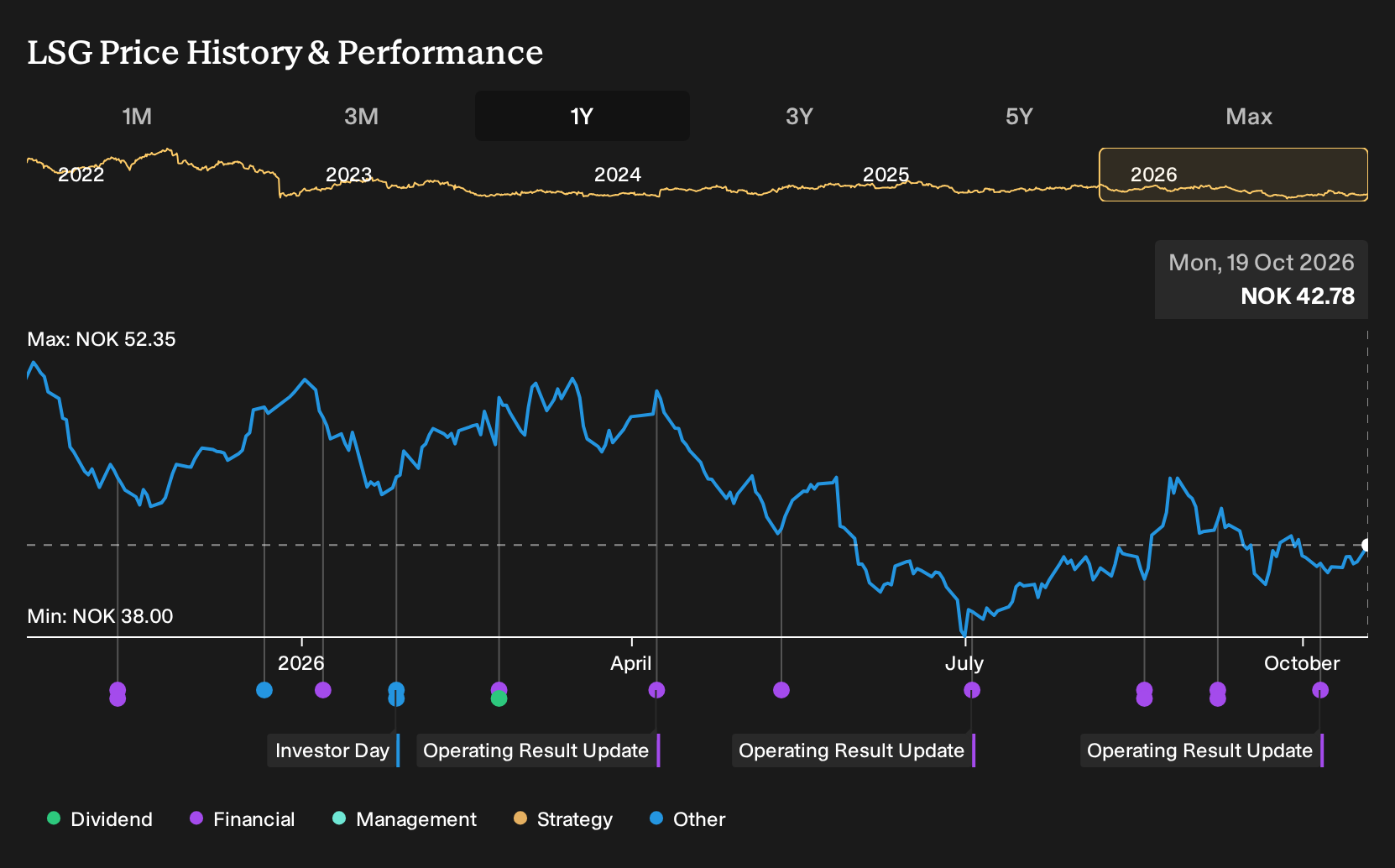Viewport: 1395px width, 868px height.
Task: Toggle the Other legend filter
Action: 687,819
